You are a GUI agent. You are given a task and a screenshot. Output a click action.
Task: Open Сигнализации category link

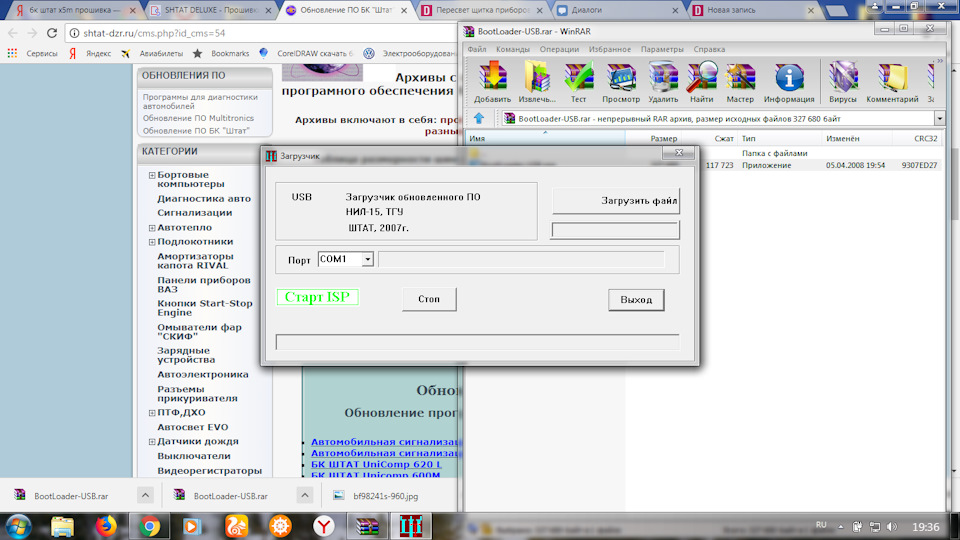point(195,212)
